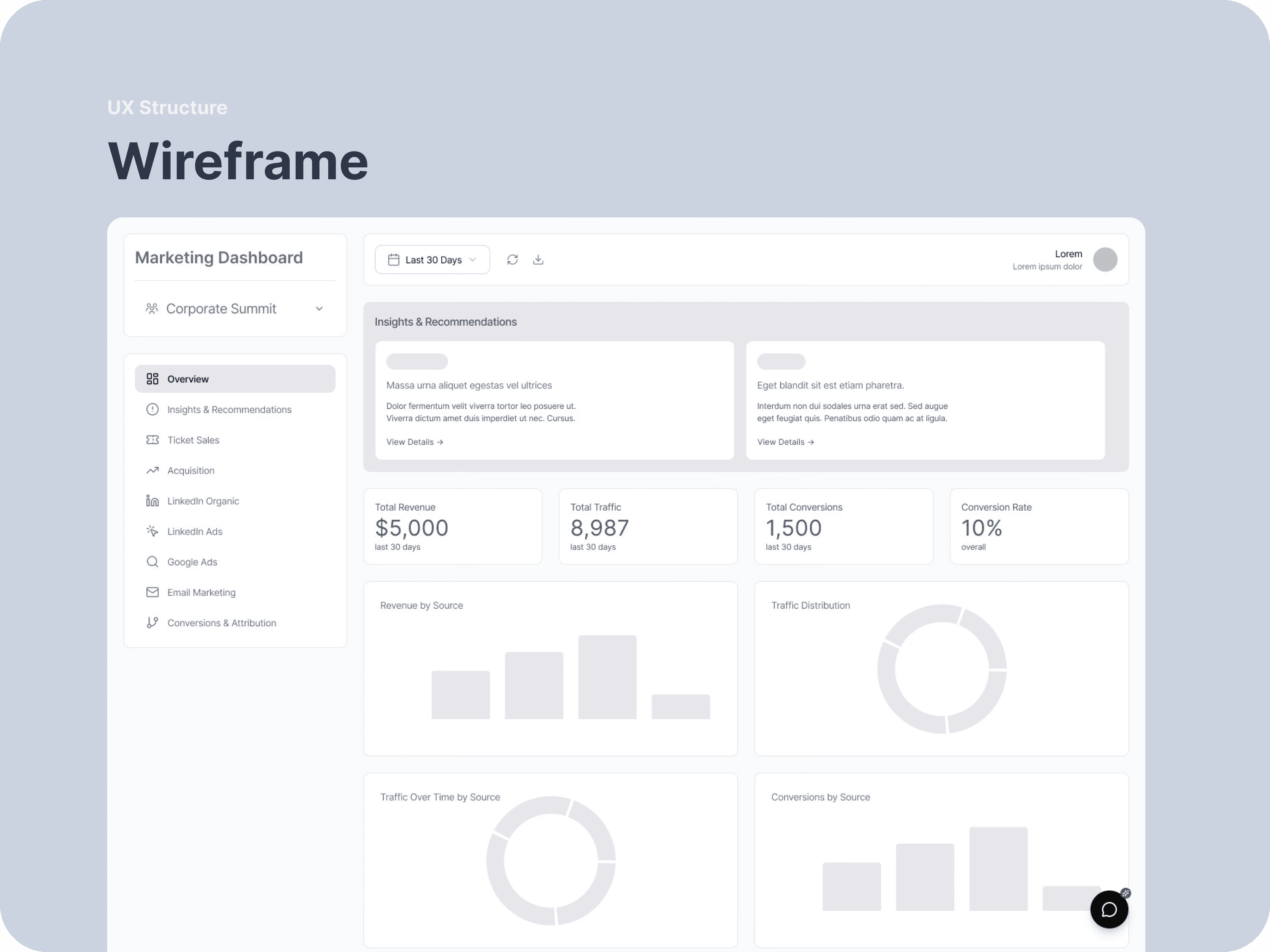The width and height of the screenshot is (1270, 952).
Task: Open the floating chat bubble button
Action: pos(1108,910)
